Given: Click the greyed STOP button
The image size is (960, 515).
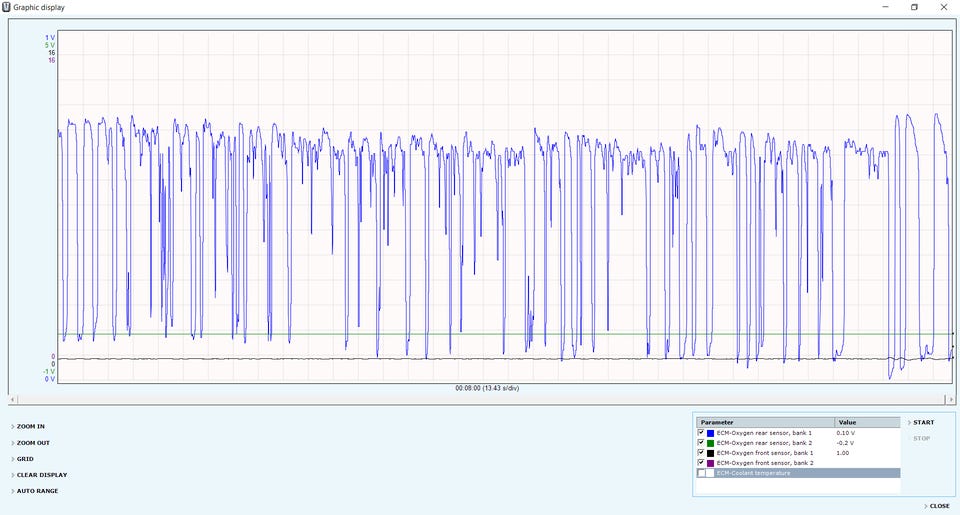Looking at the screenshot, I should coord(921,438).
